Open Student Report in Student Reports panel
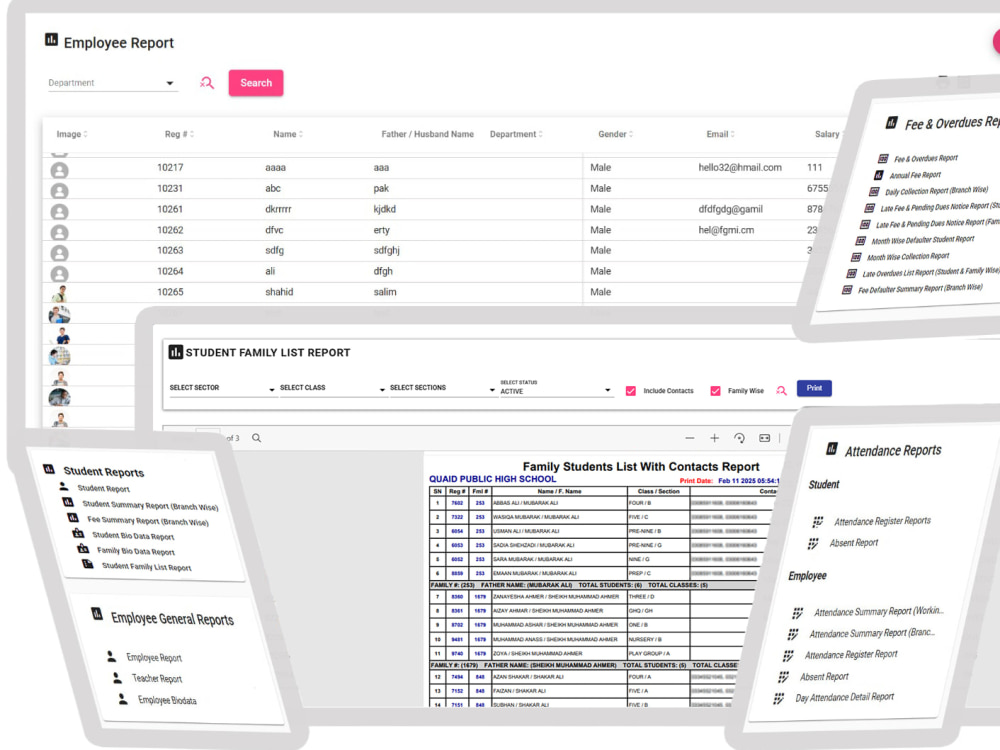The height and width of the screenshot is (750, 1000). click(x=103, y=489)
